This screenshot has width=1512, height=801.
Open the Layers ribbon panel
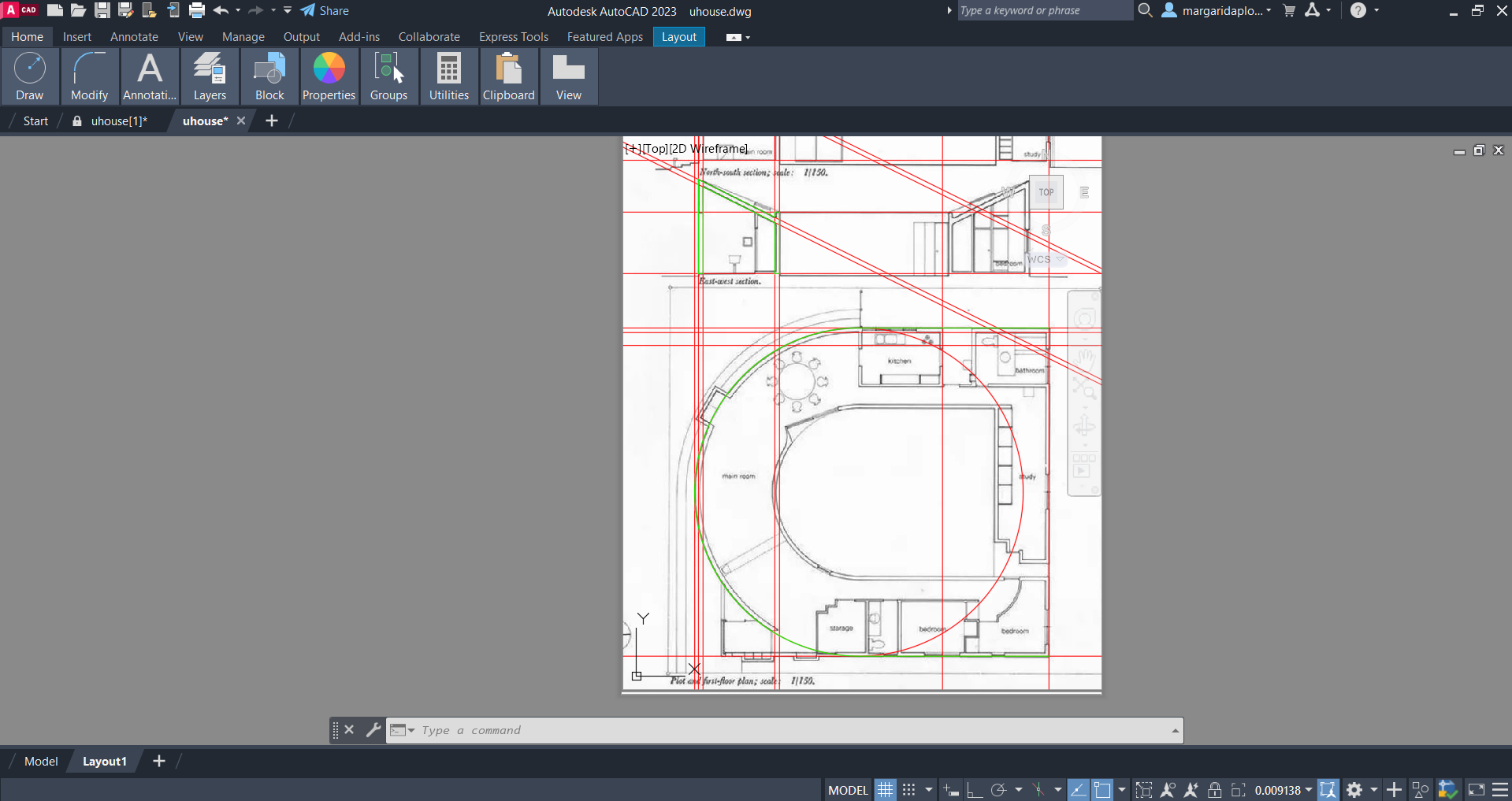[210, 76]
